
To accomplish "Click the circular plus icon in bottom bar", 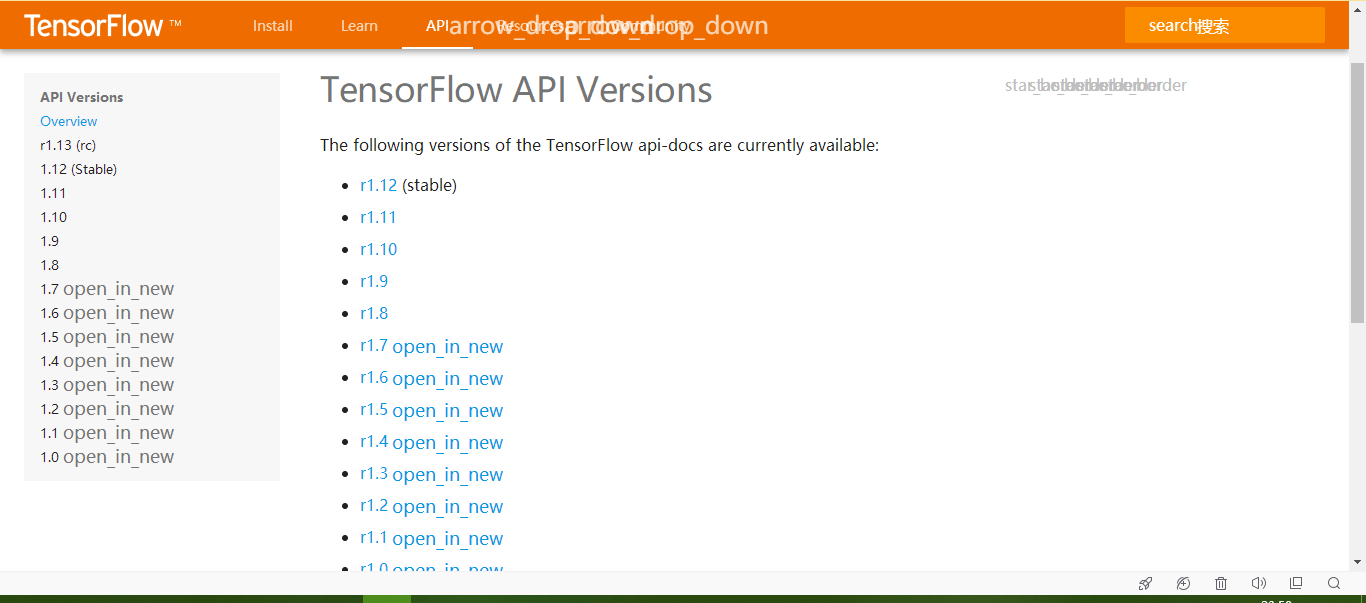I will tap(1184, 583).
